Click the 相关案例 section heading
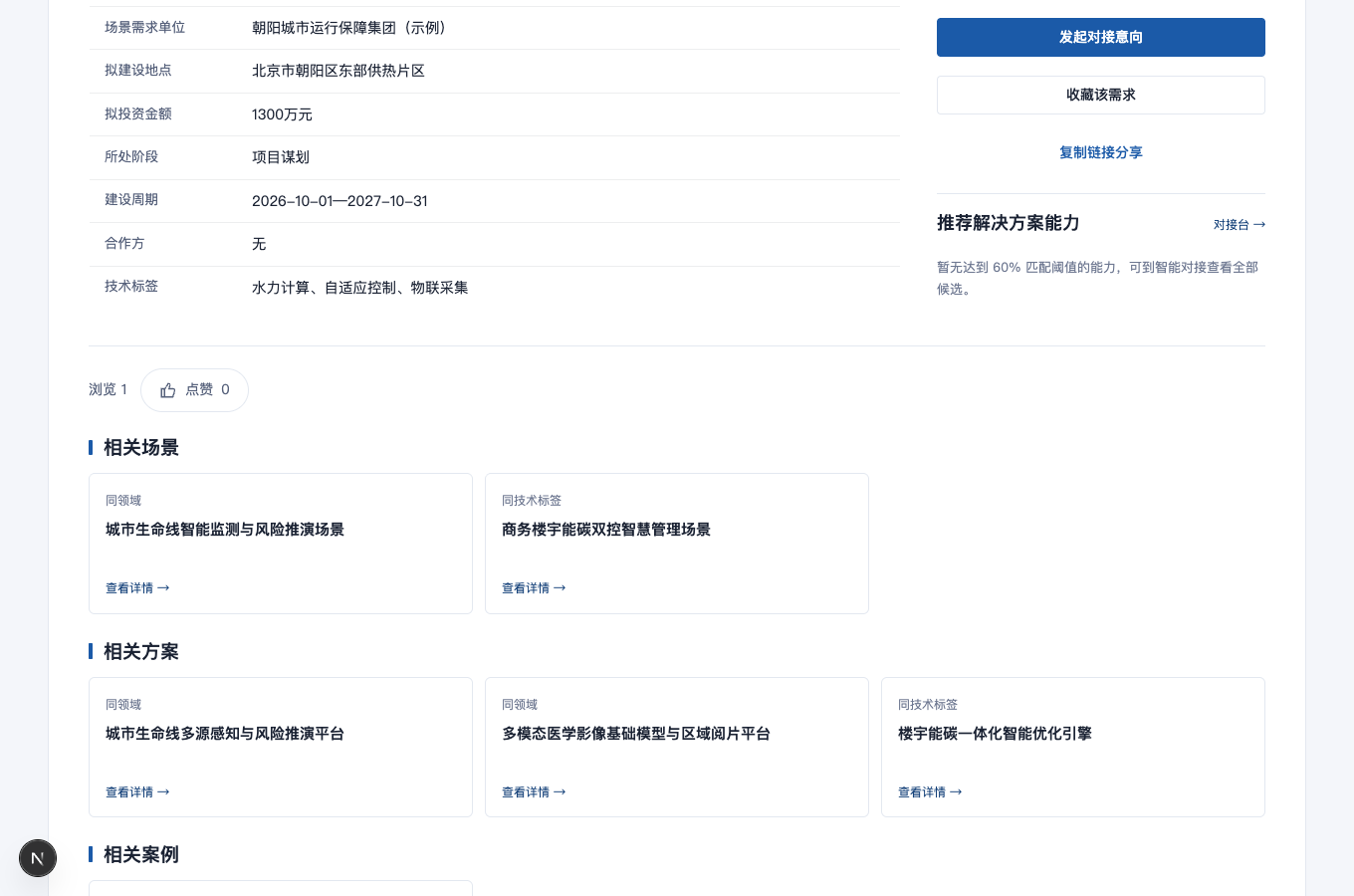This screenshot has width=1354, height=896. (x=141, y=855)
